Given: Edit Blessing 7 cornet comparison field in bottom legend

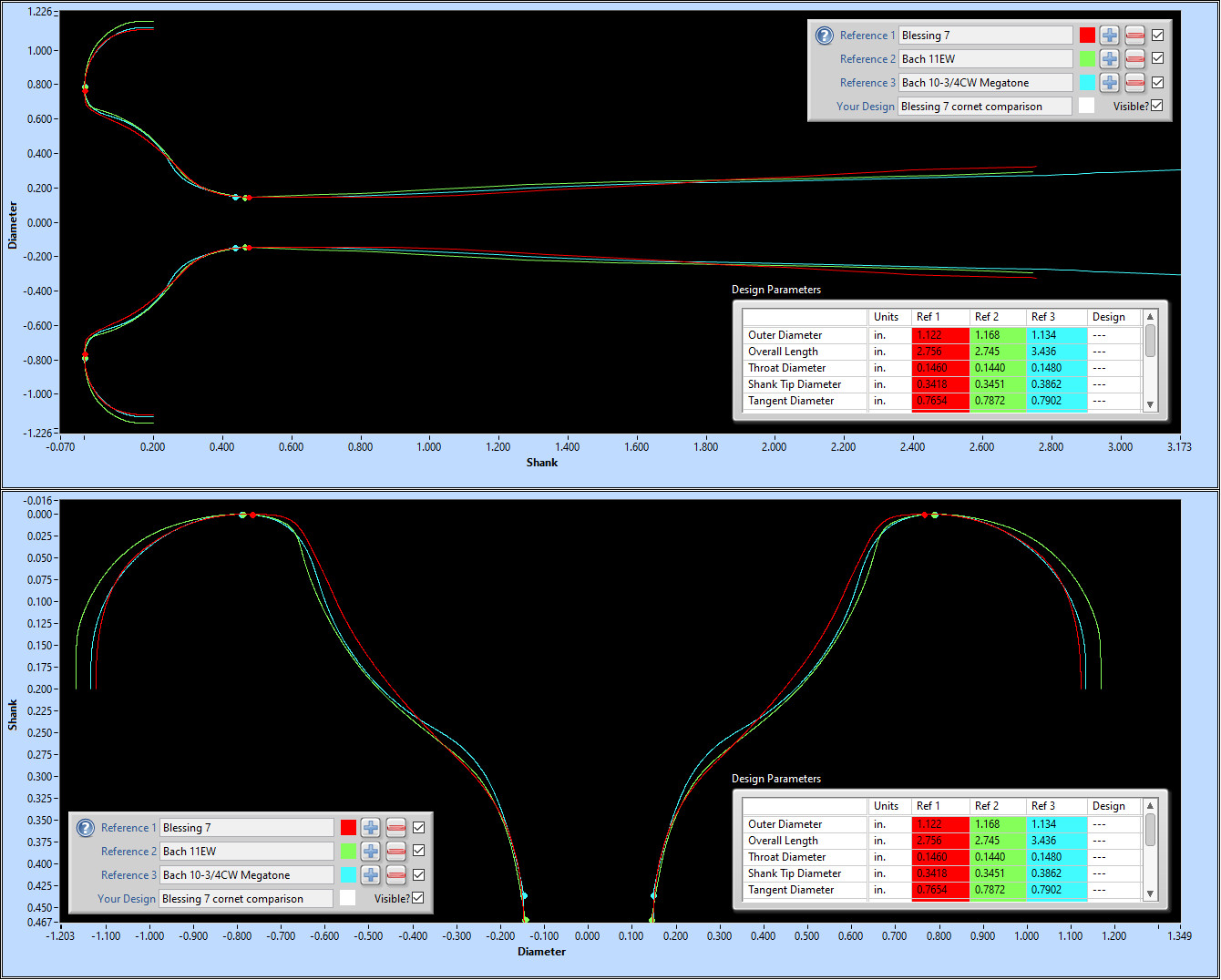Looking at the screenshot, I should click(246, 899).
